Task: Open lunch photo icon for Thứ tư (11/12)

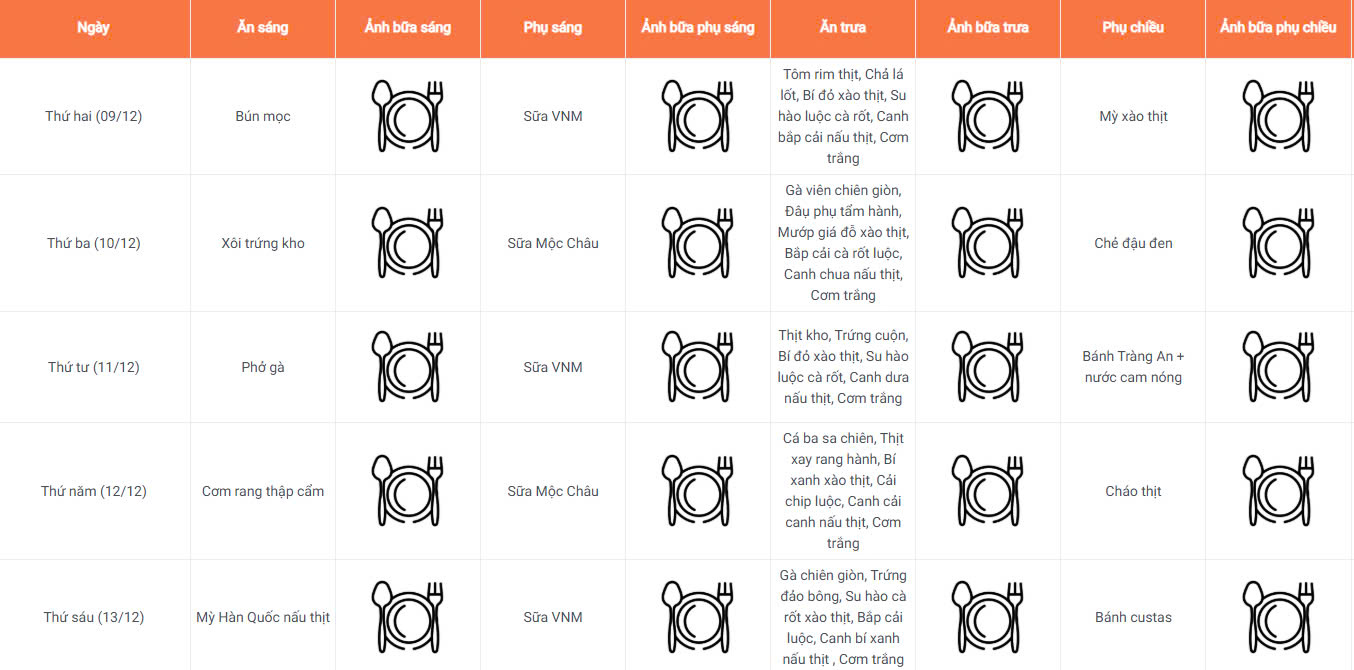Action: [x=988, y=367]
